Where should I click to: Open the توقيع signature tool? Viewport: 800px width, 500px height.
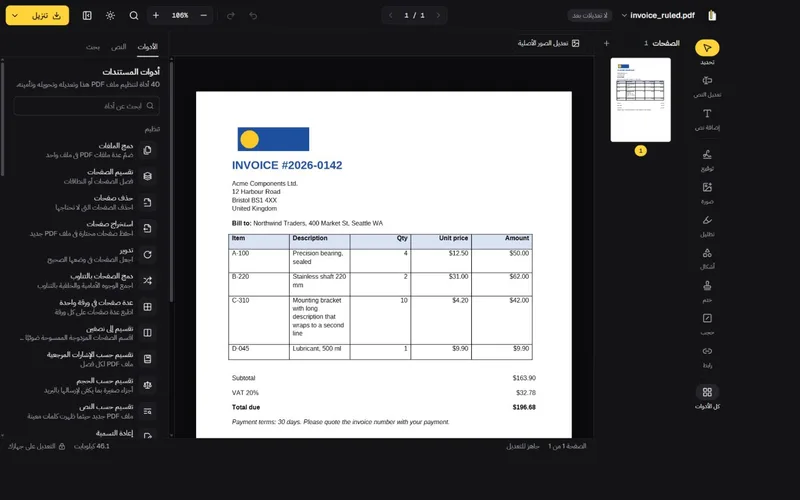click(x=707, y=155)
